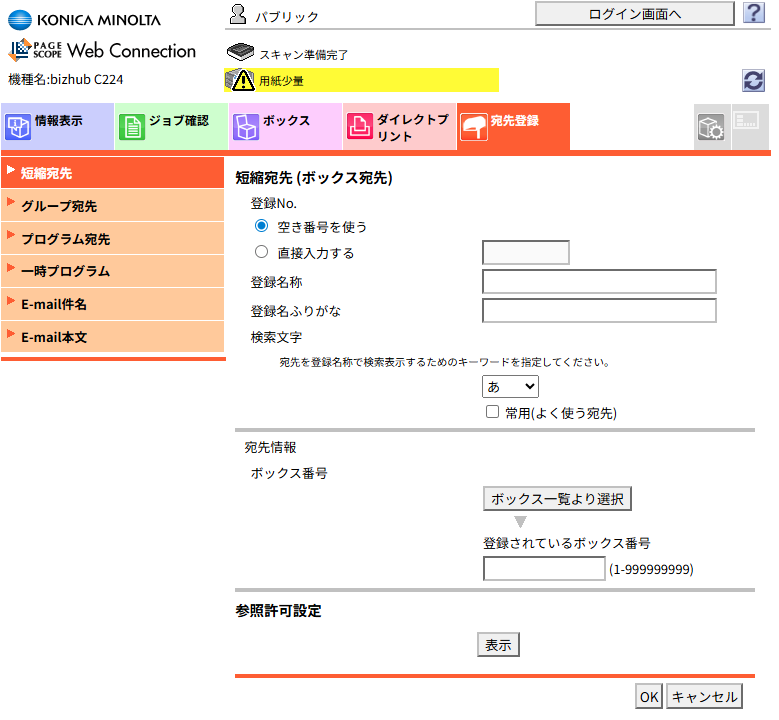Focus the 登録No. direct input field
This screenshot has height=720, width=779.
(526, 252)
